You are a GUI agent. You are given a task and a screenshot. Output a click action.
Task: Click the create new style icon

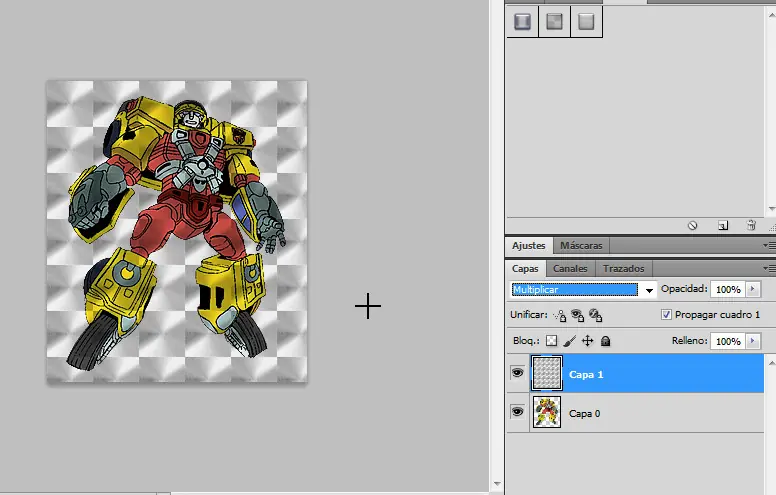[x=723, y=226]
